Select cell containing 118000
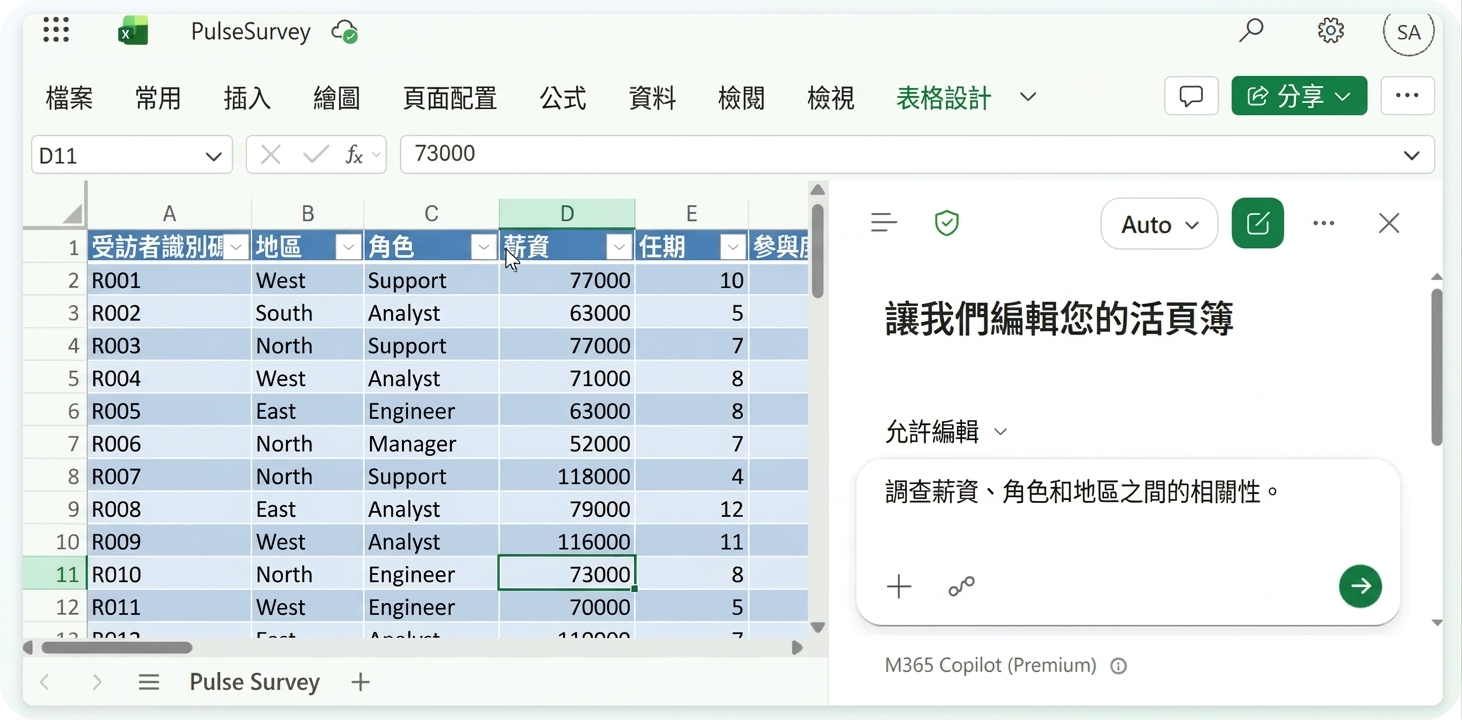This screenshot has width=1462, height=720. [567, 477]
